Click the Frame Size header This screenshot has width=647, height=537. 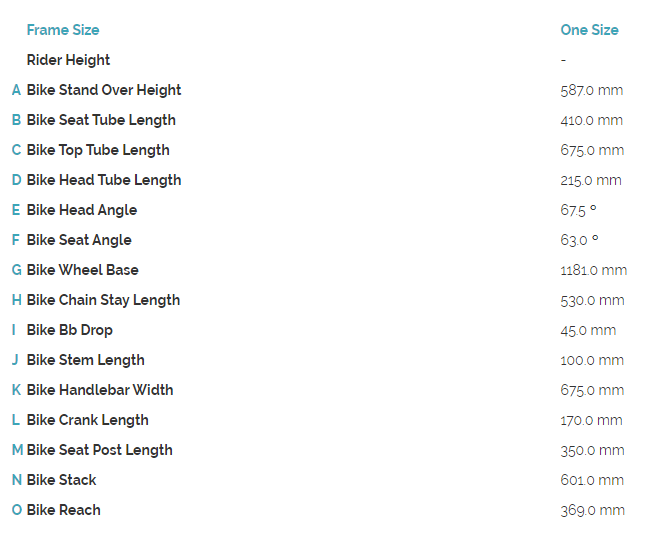(x=63, y=30)
